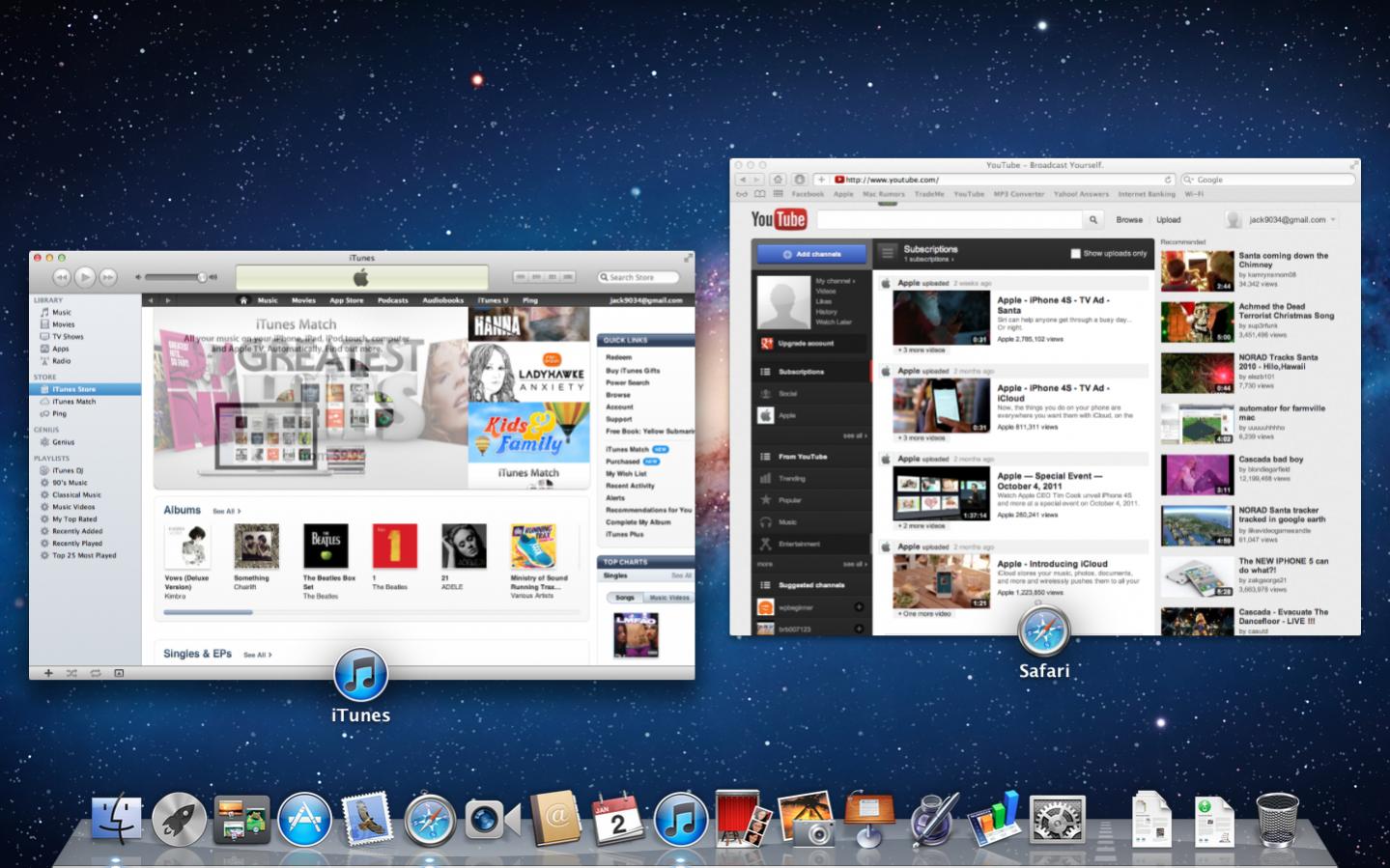
Task: Open the Podcasts tab in iTunes Store
Action: 392,300
